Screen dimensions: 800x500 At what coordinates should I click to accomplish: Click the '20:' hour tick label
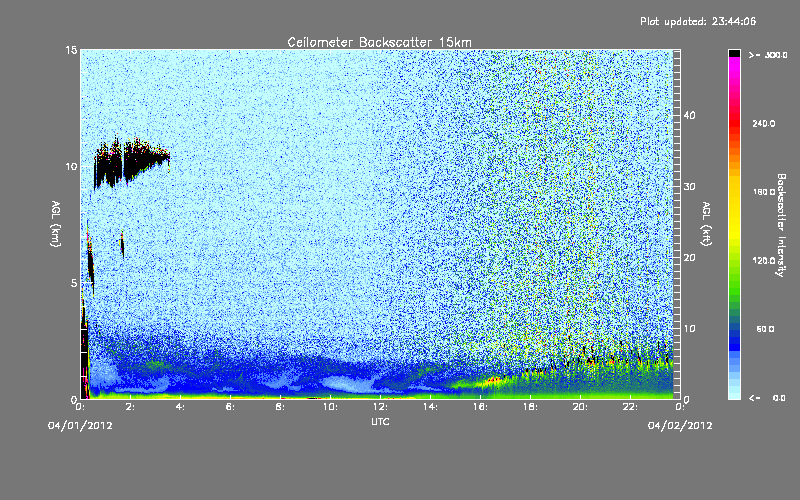(x=580, y=407)
